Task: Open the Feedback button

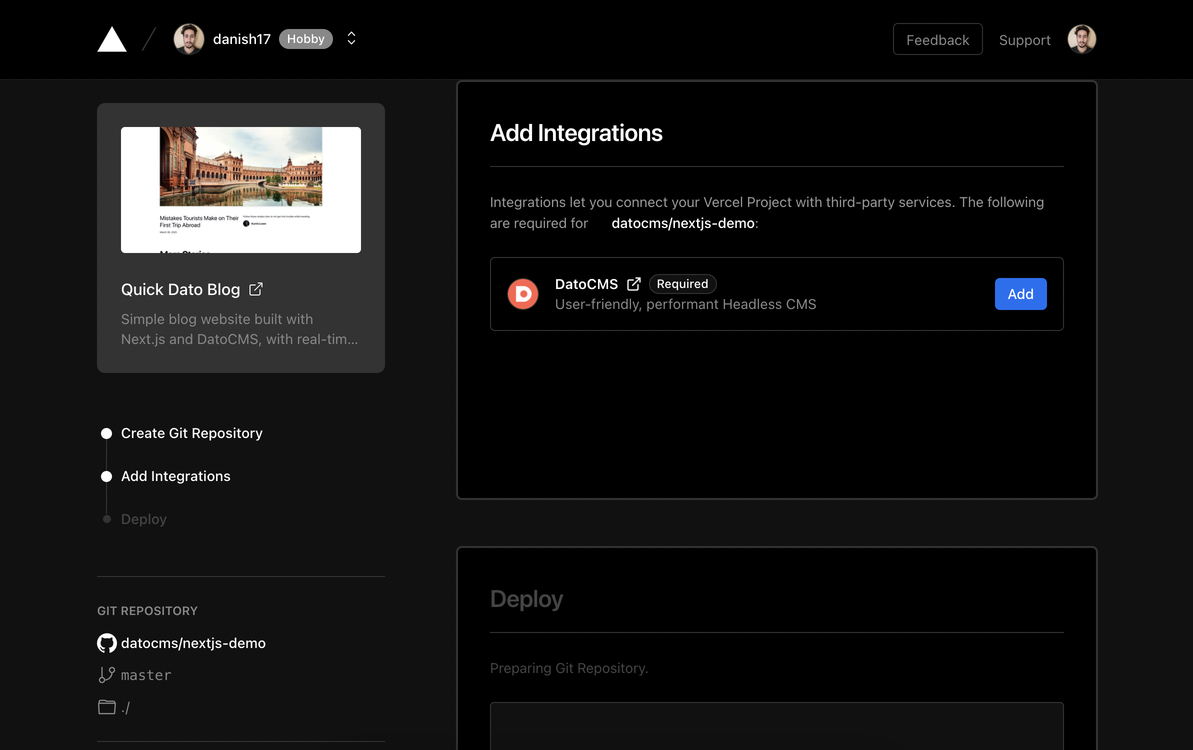Action: (937, 40)
